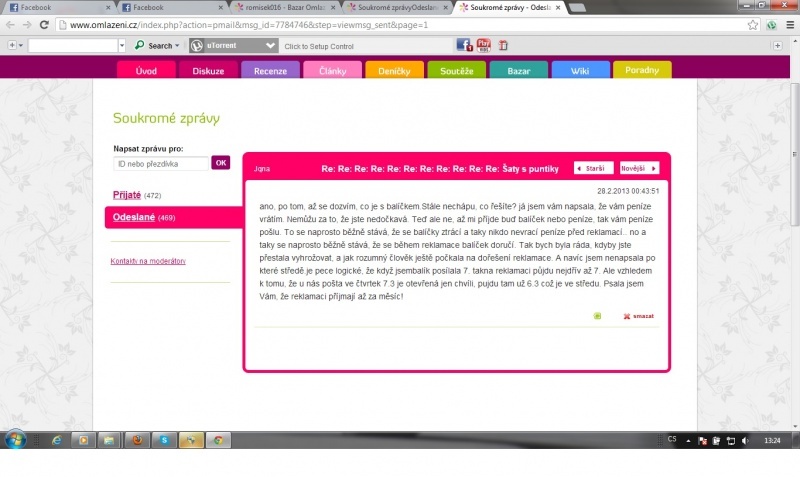Click the green reply icon below the message

tap(598, 316)
